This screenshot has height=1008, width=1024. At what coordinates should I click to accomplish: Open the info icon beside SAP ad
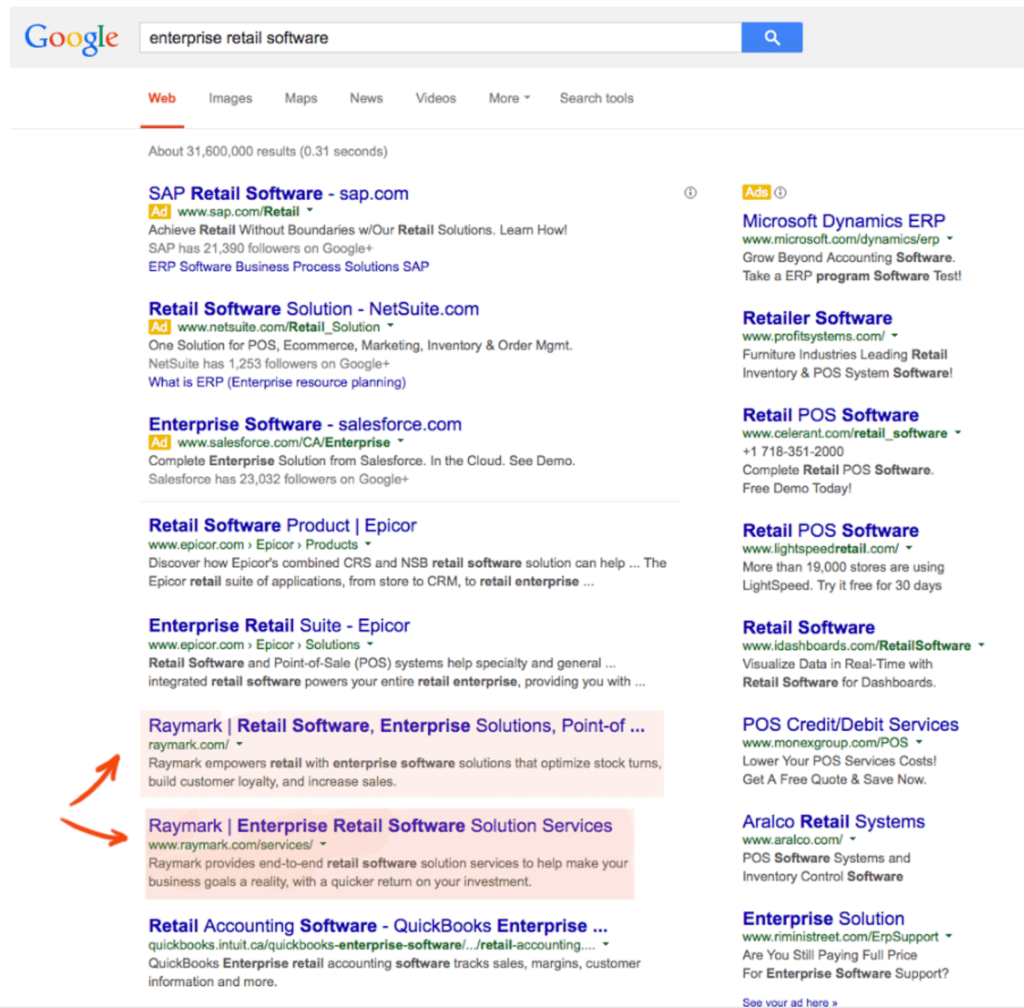point(690,193)
